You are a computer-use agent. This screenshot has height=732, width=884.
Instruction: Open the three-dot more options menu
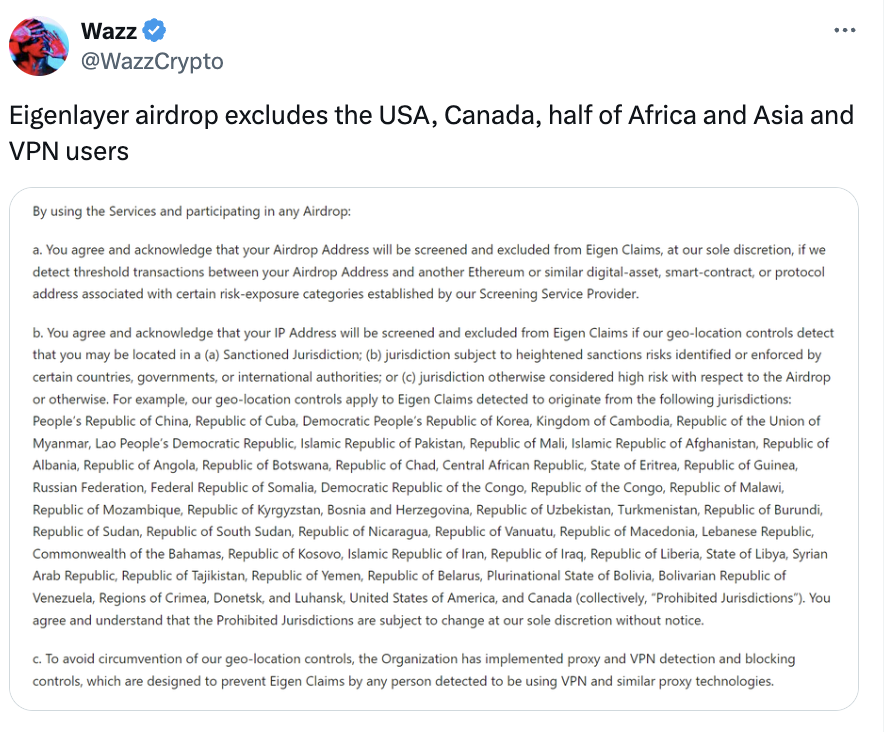pos(844,31)
